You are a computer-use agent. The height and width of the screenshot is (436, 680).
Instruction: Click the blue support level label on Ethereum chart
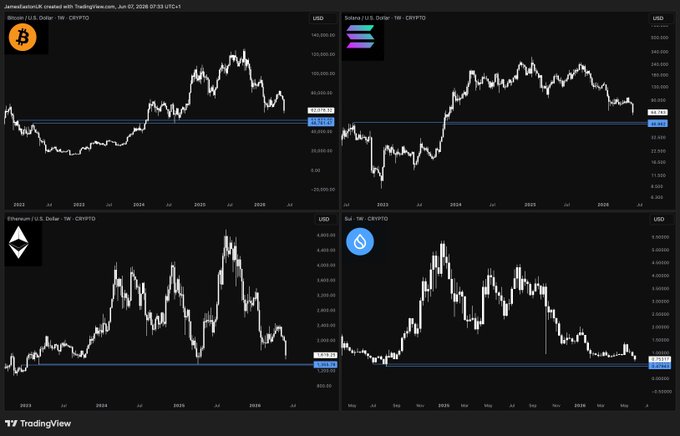(x=325, y=365)
